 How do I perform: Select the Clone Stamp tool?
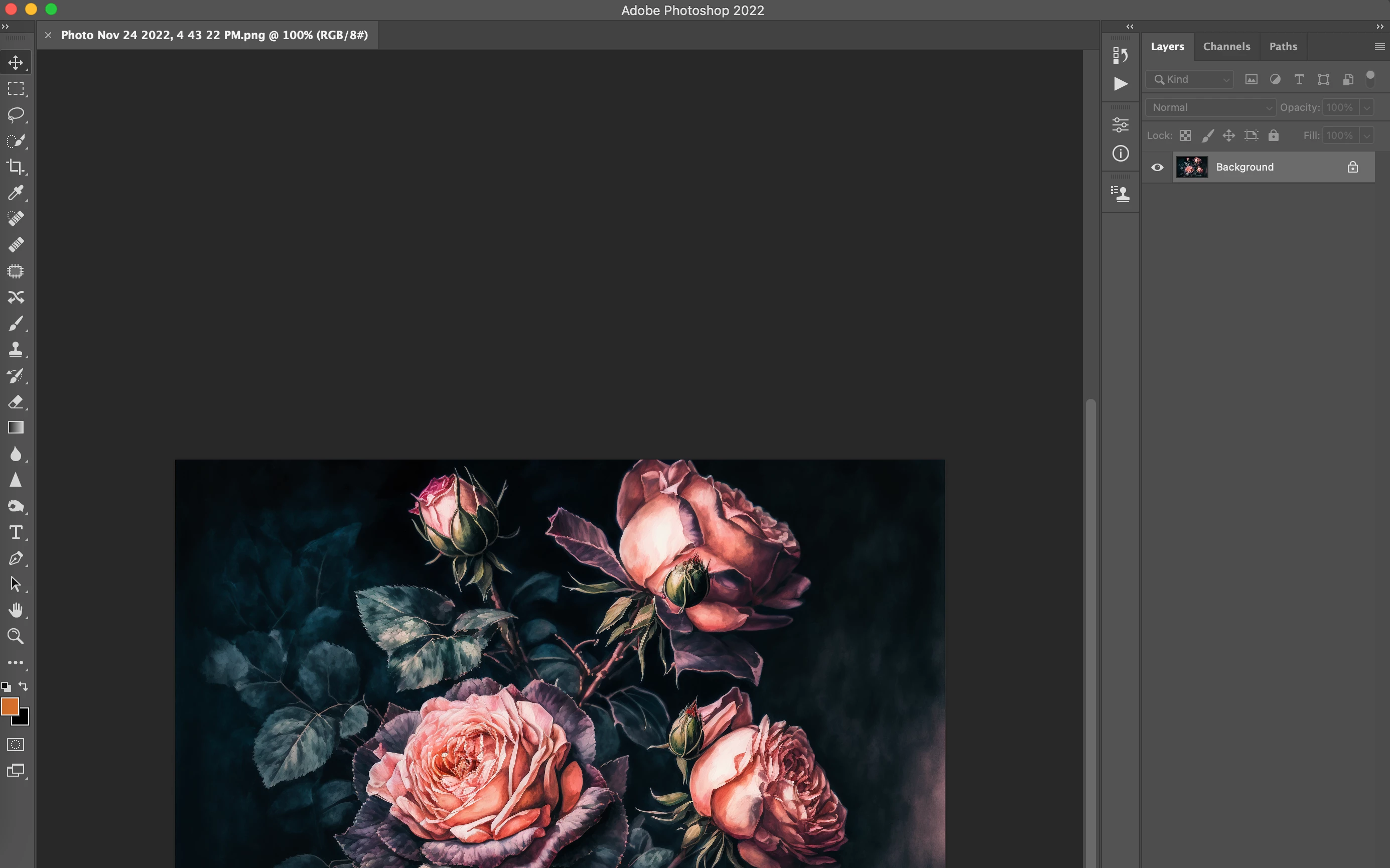[16, 350]
